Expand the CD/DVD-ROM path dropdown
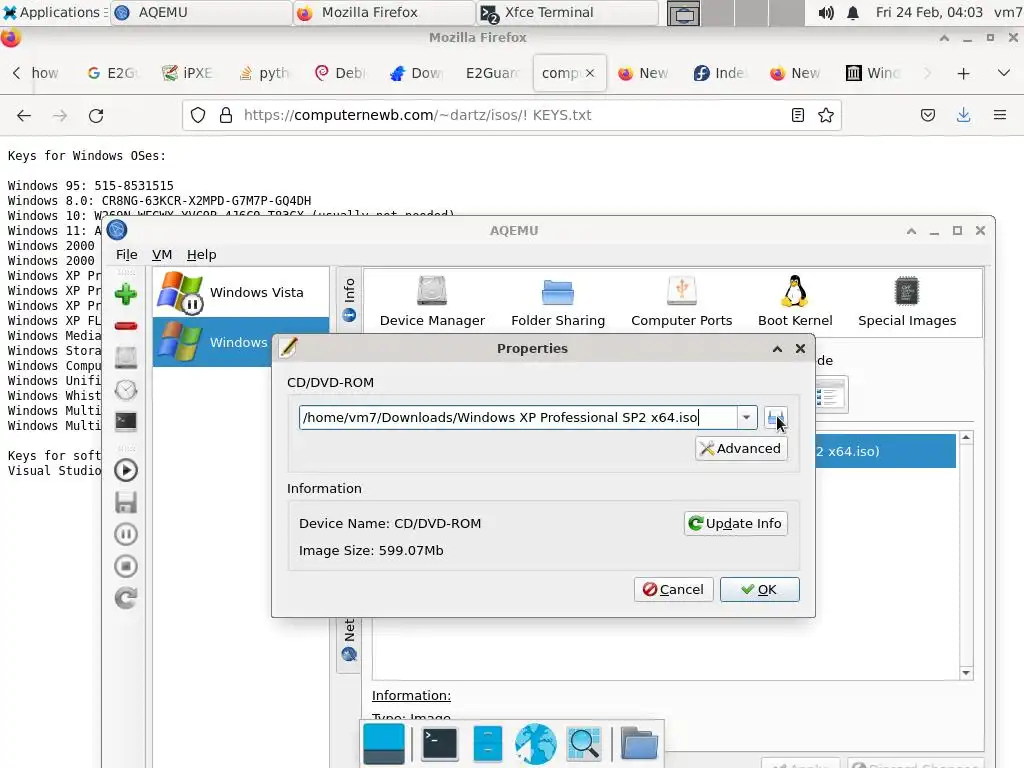Viewport: 1024px width, 768px height. pyautogui.click(x=746, y=417)
